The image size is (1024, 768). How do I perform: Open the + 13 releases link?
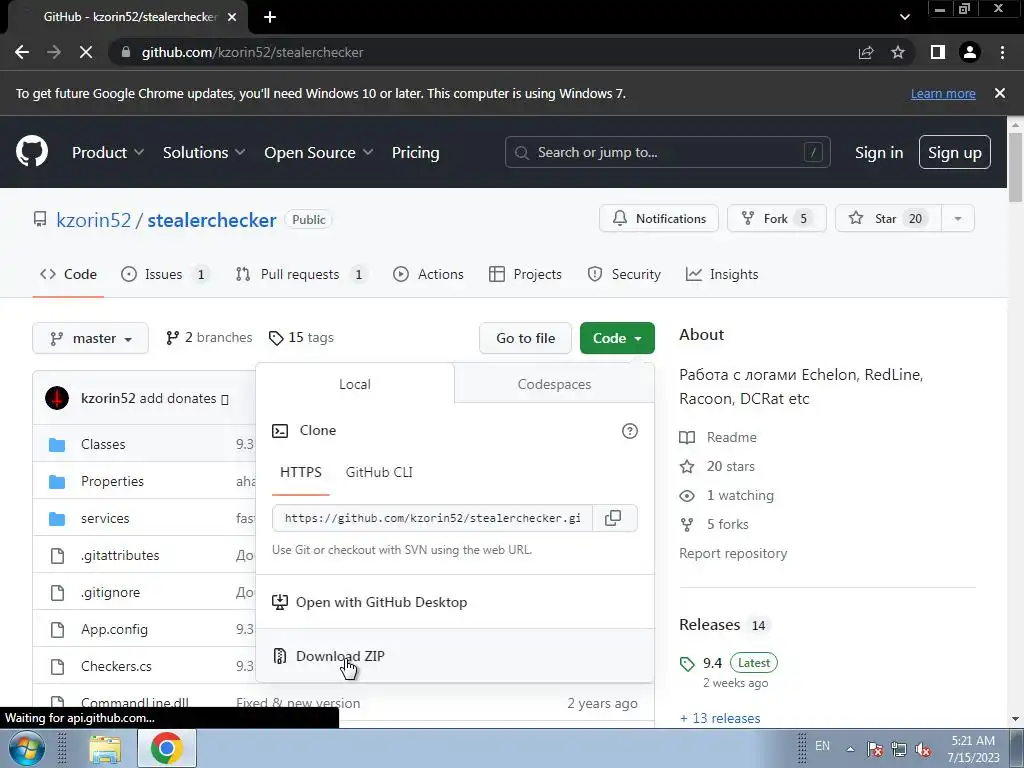pyautogui.click(x=720, y=718)
